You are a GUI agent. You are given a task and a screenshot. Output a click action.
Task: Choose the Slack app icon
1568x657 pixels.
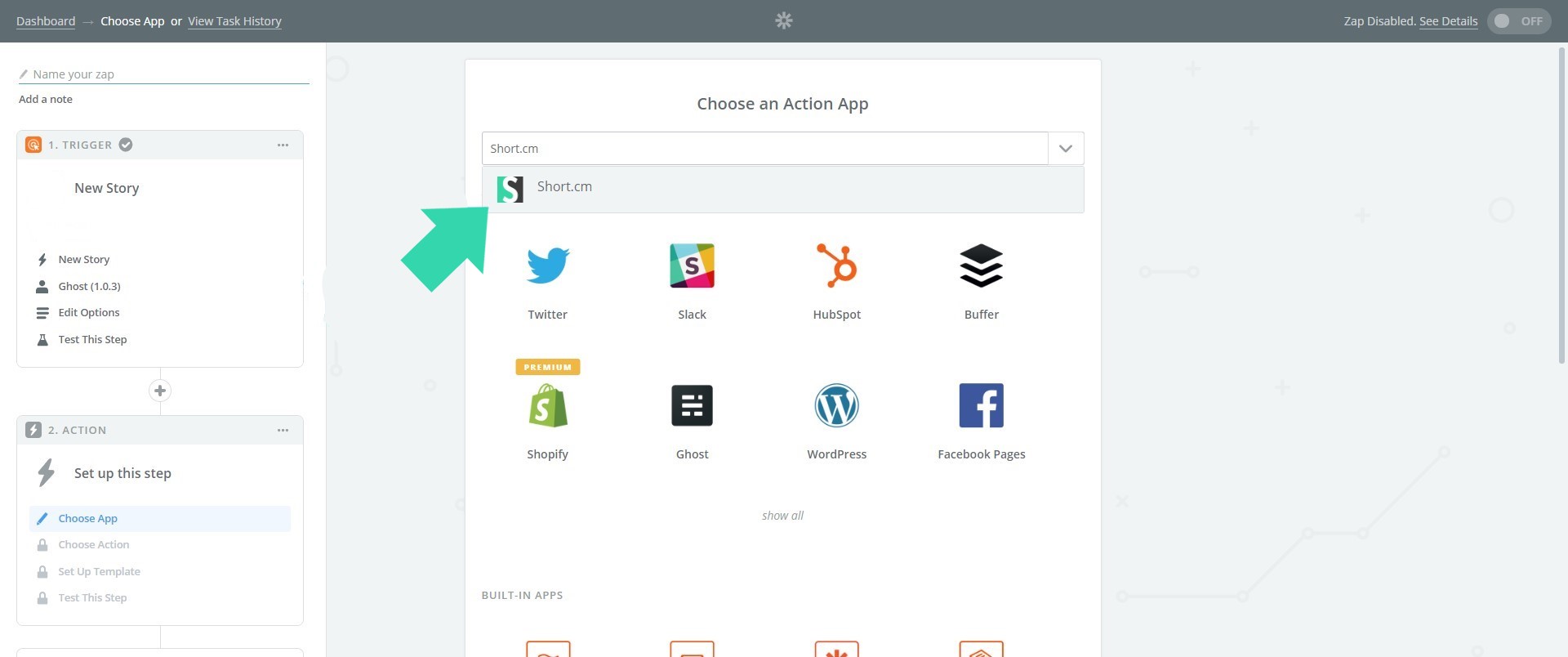point(692,266)
